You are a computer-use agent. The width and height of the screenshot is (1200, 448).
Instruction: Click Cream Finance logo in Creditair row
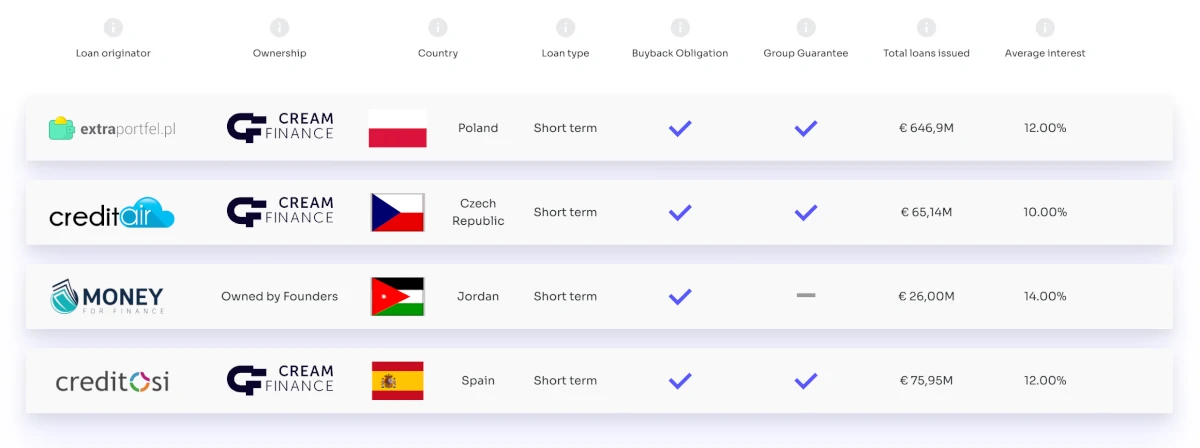click(280, 212)
